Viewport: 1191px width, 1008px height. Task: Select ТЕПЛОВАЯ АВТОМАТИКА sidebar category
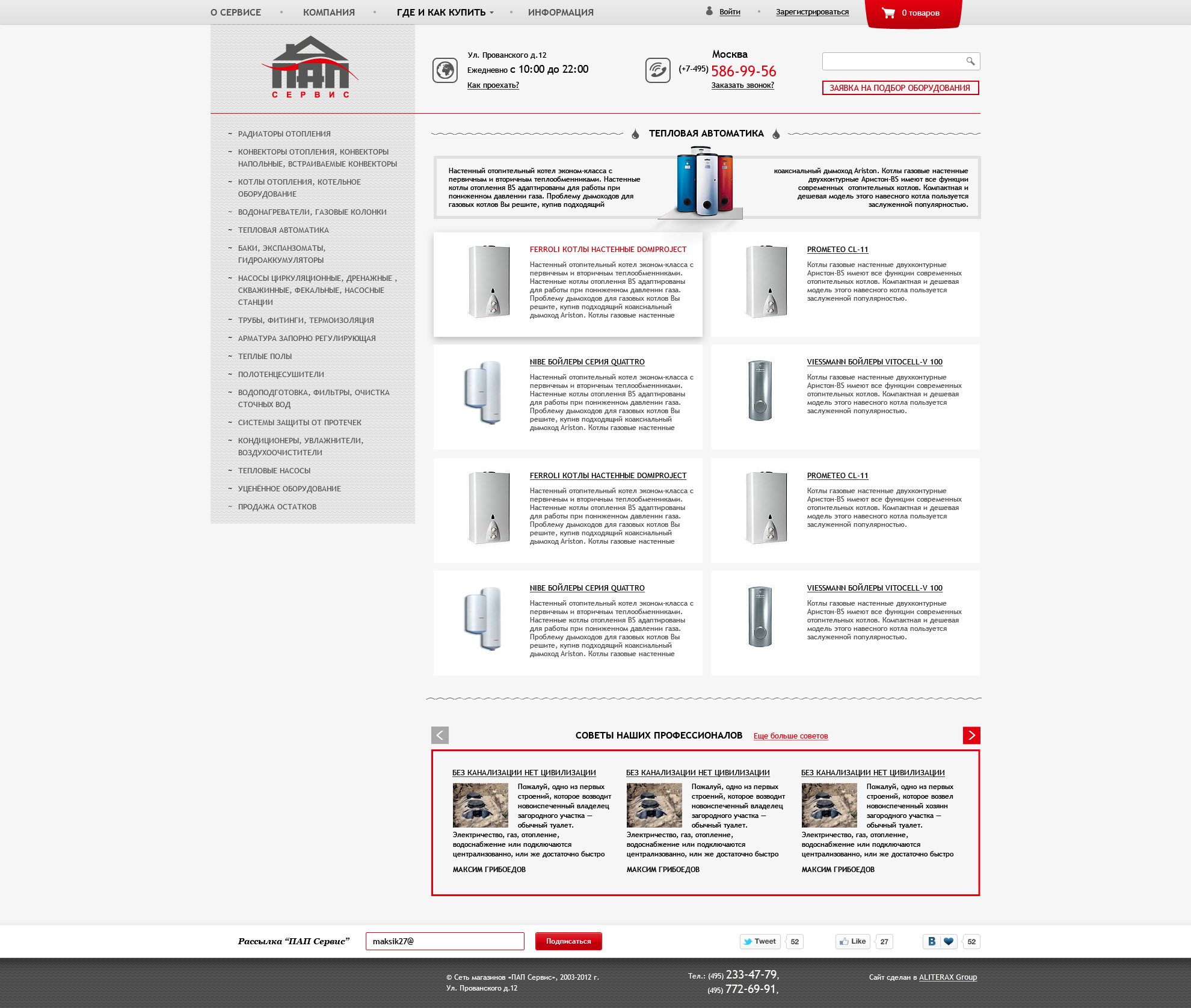click(283, 230)
